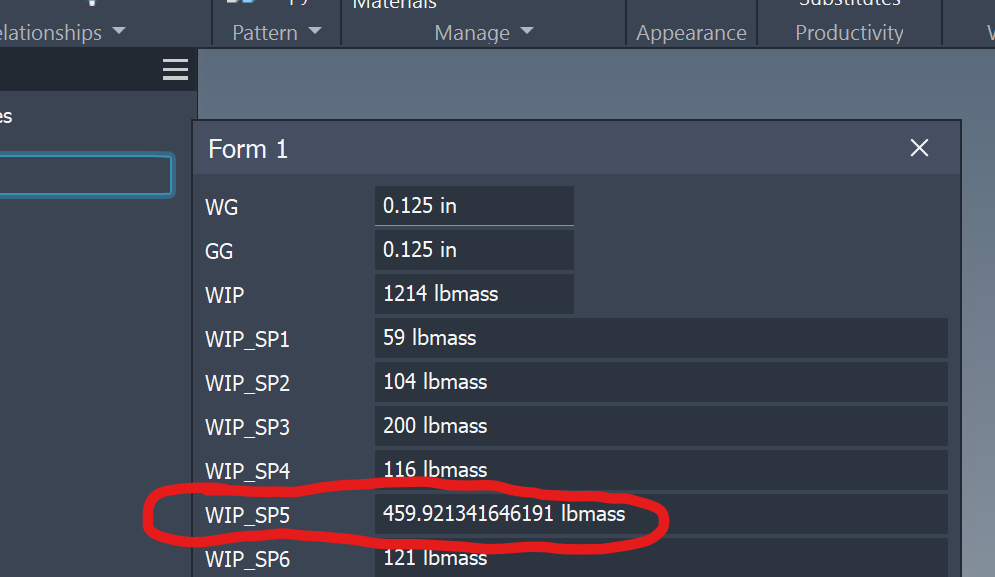The height and width of the screenshot is (577, 995).
Task: Click the Productivity panel label
Action: click(x=849, y=32)
